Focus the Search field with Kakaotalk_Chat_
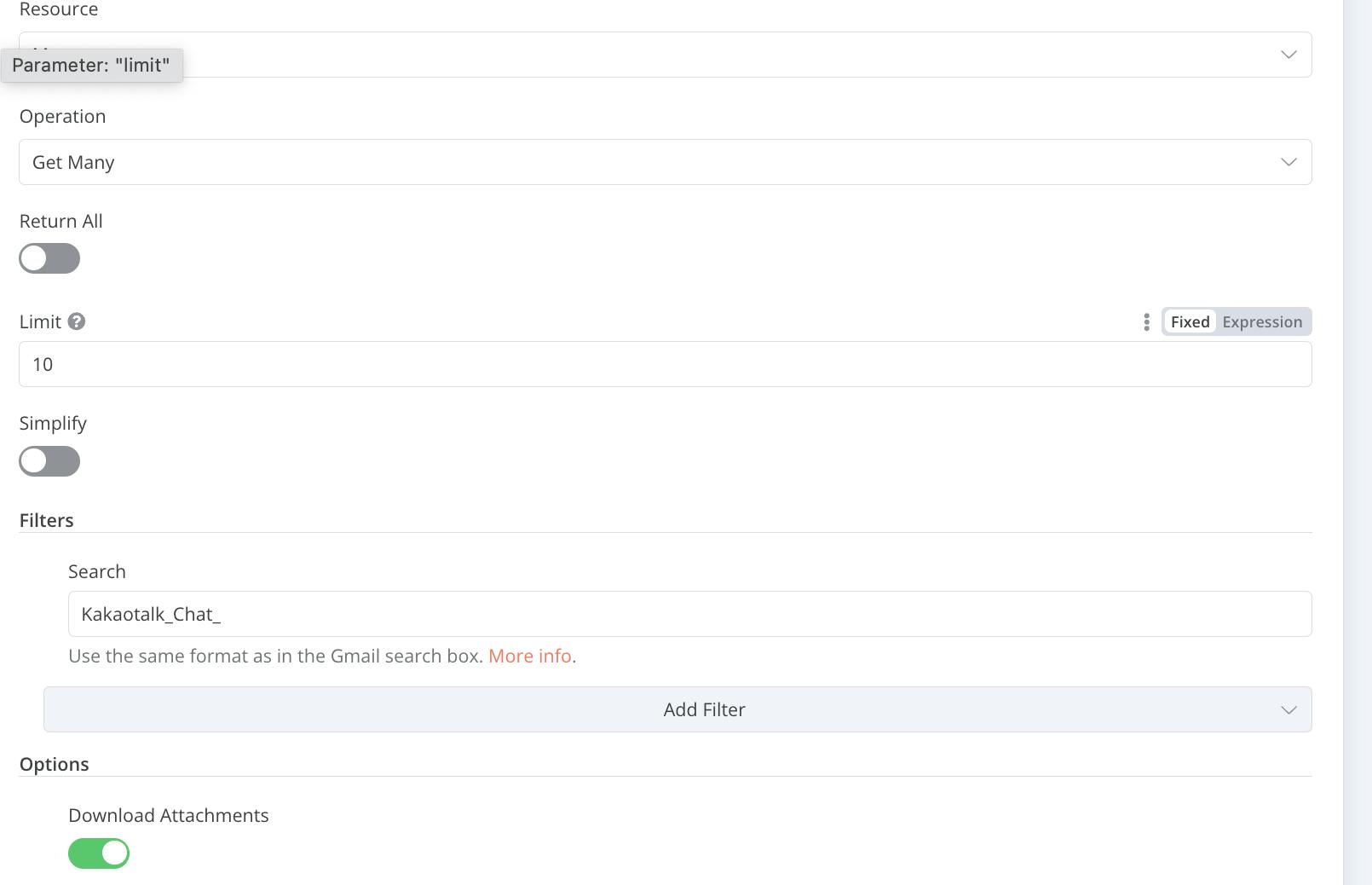Screen dimensions: 1372x885 point(689,614)
